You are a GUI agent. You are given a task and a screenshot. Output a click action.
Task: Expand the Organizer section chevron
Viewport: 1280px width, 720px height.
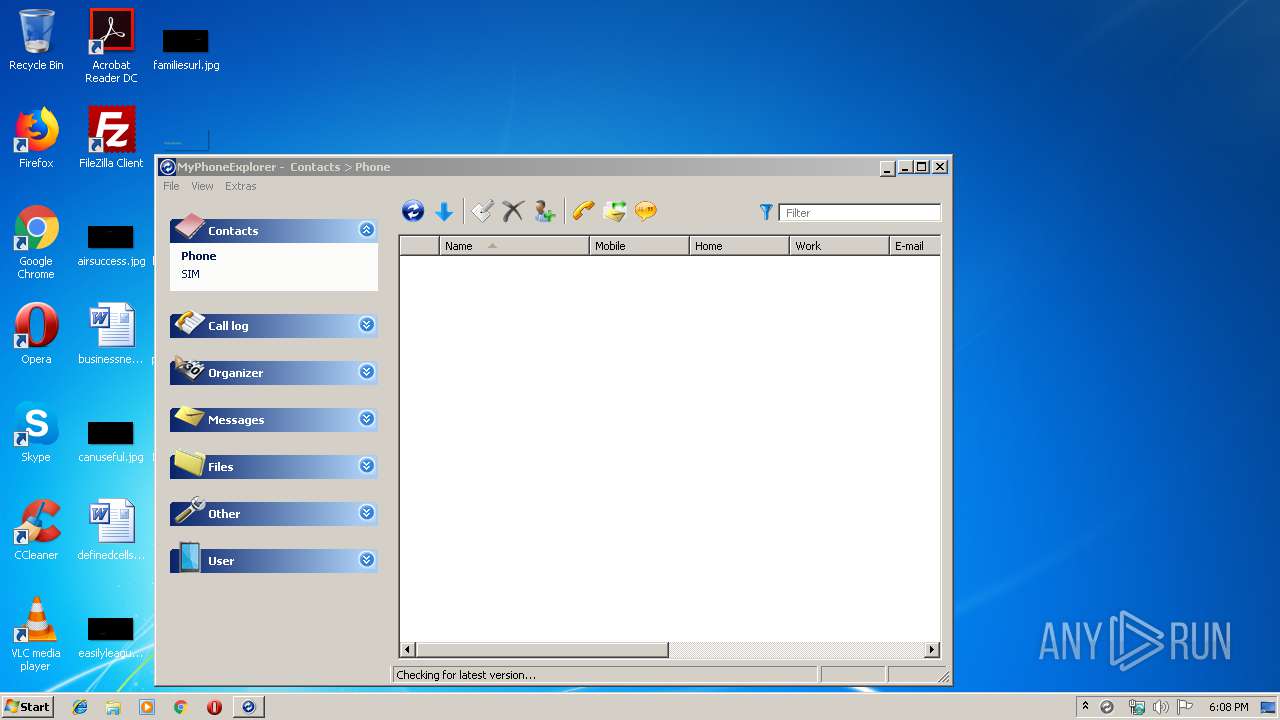pyautogui.click(x=366, y=372)
